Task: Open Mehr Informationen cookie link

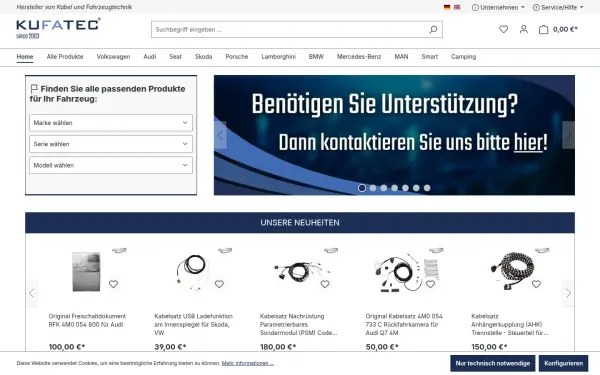Action: 248,363
